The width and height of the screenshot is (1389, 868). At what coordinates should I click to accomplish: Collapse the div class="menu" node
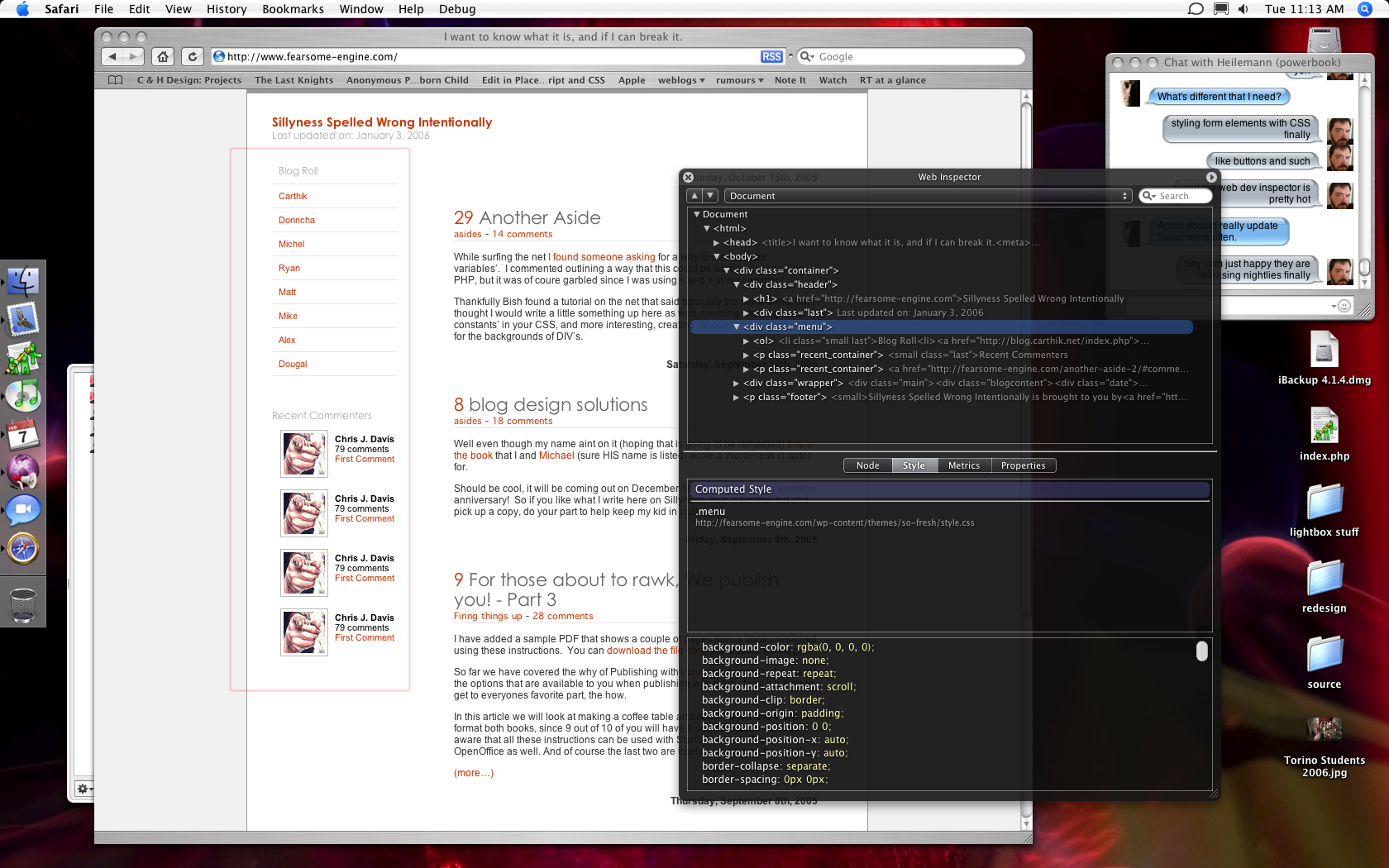coord(737,327)
